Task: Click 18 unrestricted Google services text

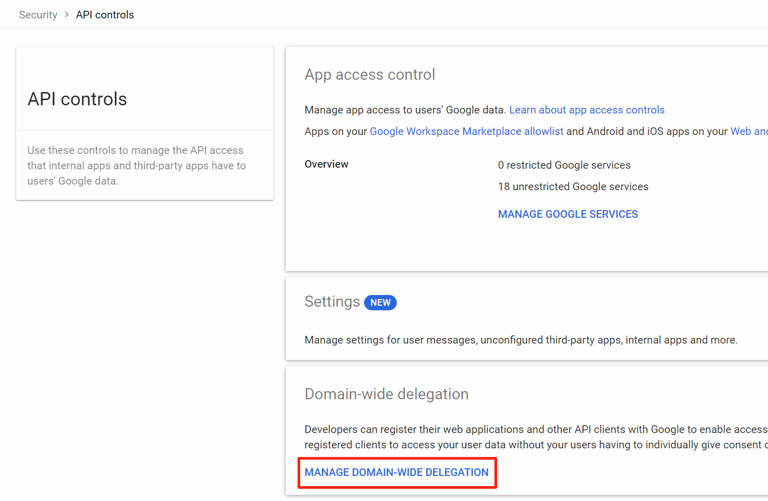Action: [x=573, y=187]
